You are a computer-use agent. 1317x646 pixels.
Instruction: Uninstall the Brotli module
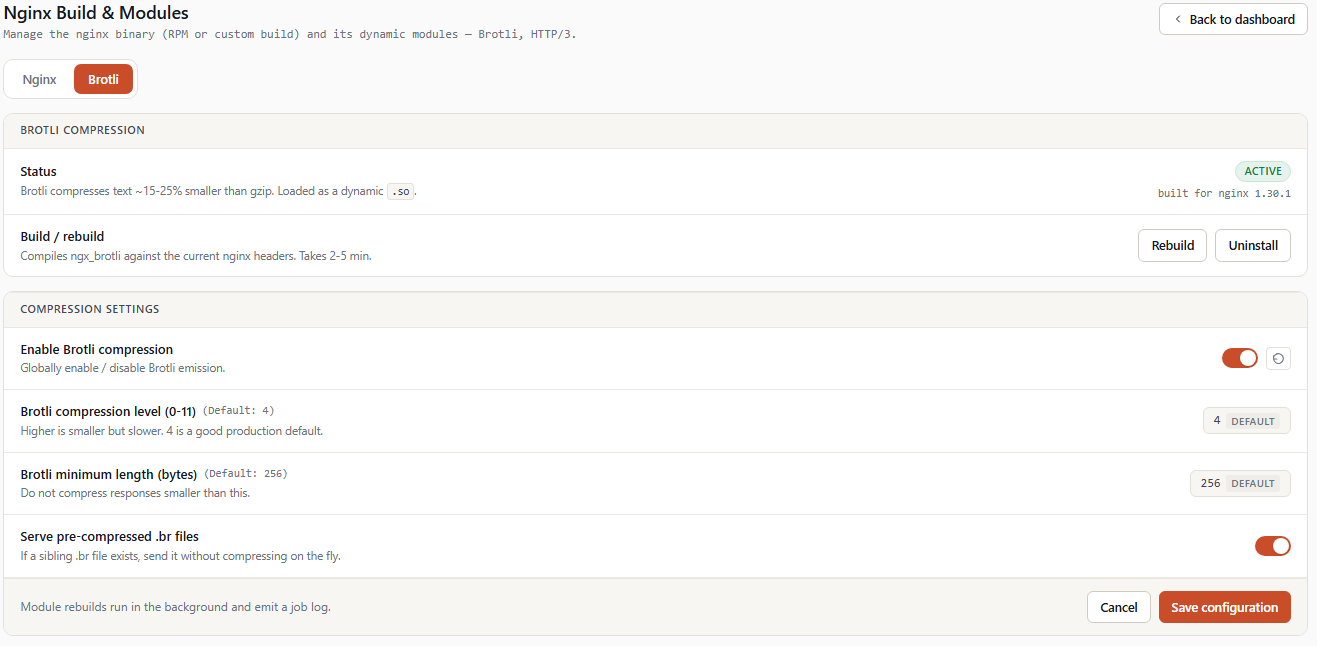(1253, 245)
